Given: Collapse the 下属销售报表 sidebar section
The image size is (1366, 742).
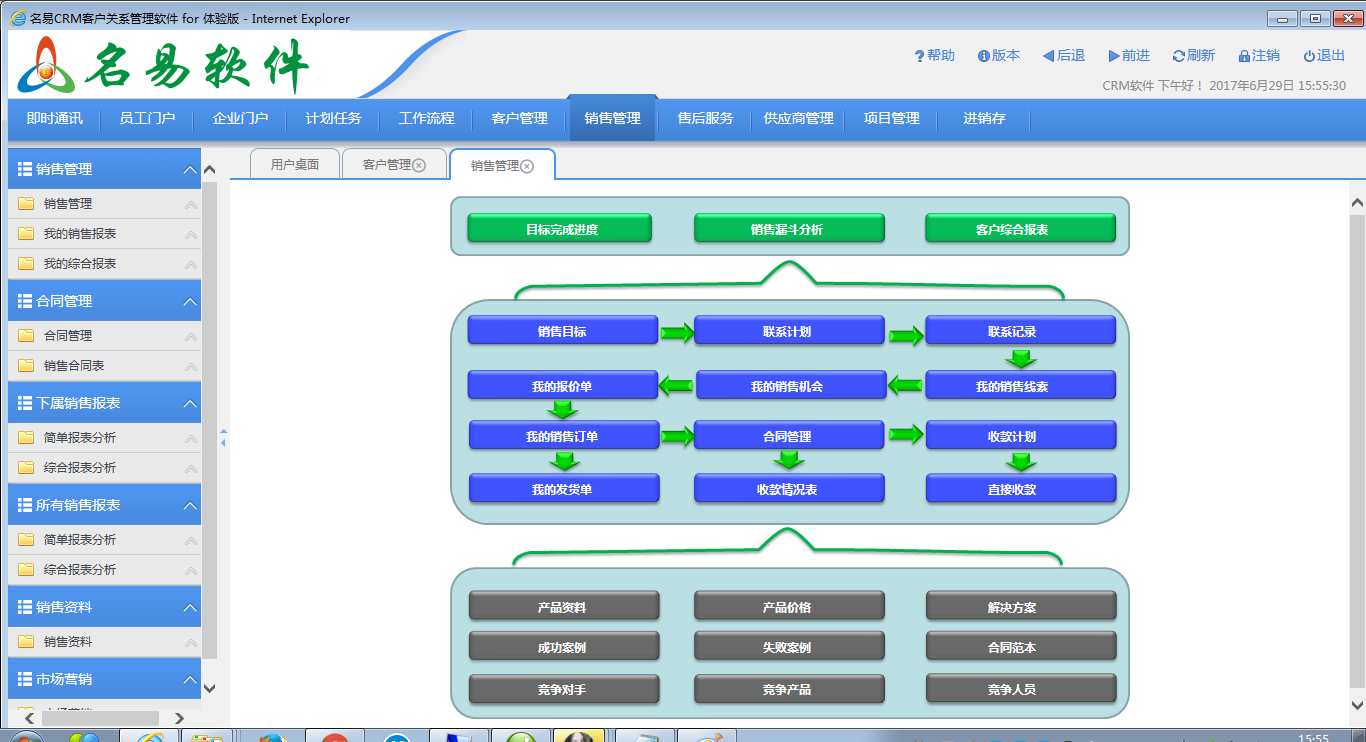Looking at the screenshot, I should click(x=190, y=403).
